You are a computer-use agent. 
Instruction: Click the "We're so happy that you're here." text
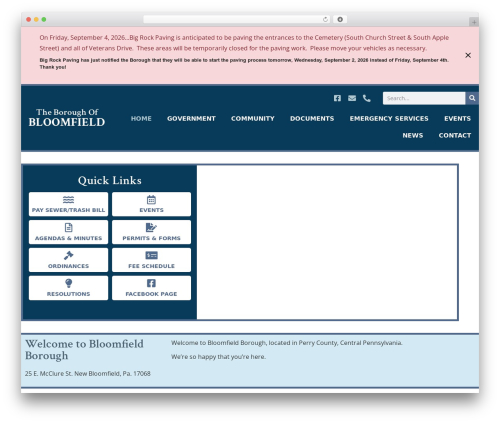point(218,357)
